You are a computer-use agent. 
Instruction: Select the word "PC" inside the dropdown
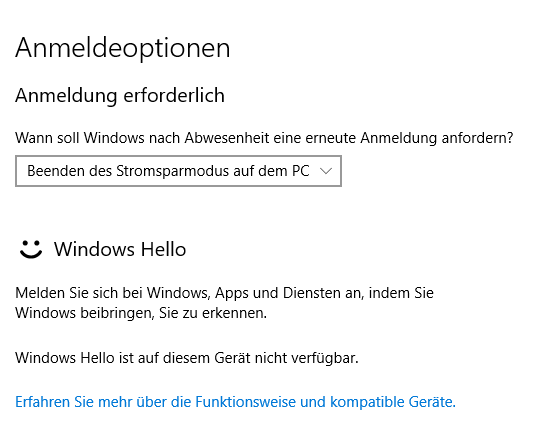[301, 171]
